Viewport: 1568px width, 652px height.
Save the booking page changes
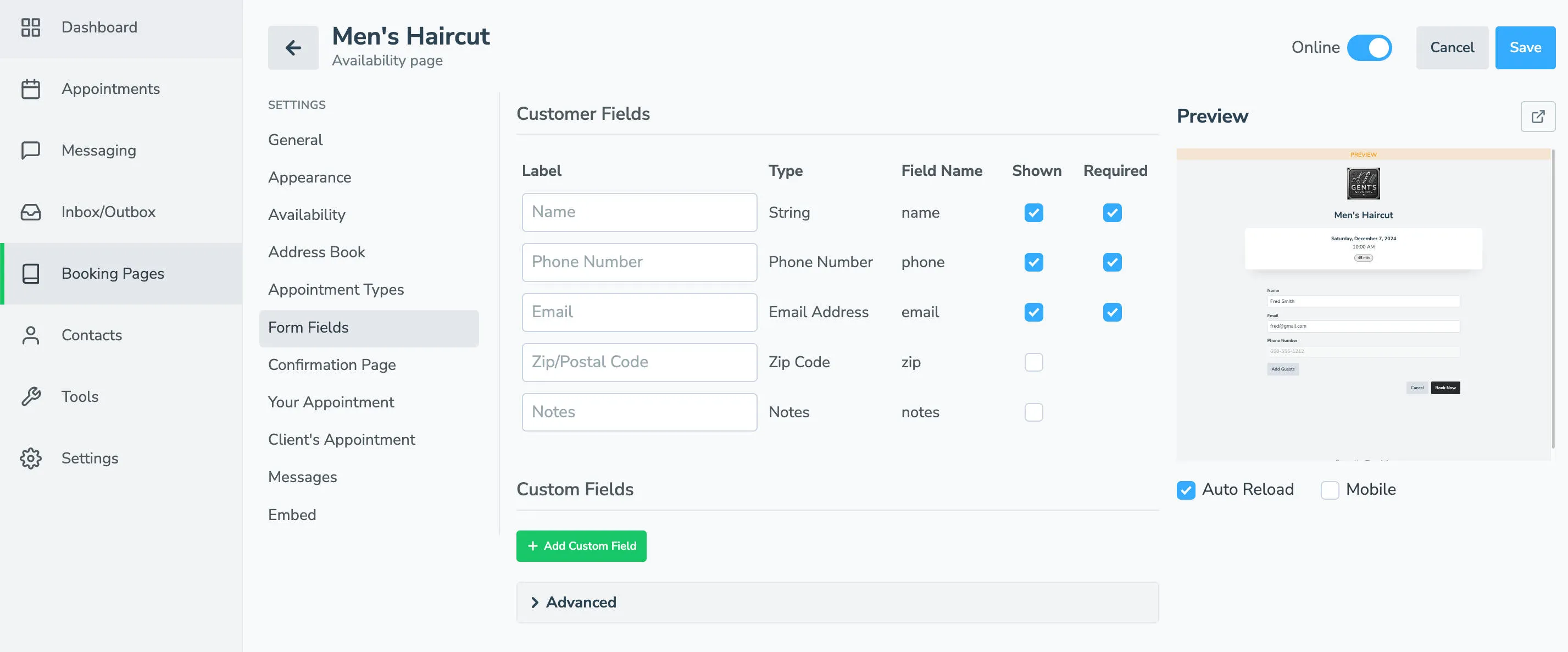[x=1525, y=47]
